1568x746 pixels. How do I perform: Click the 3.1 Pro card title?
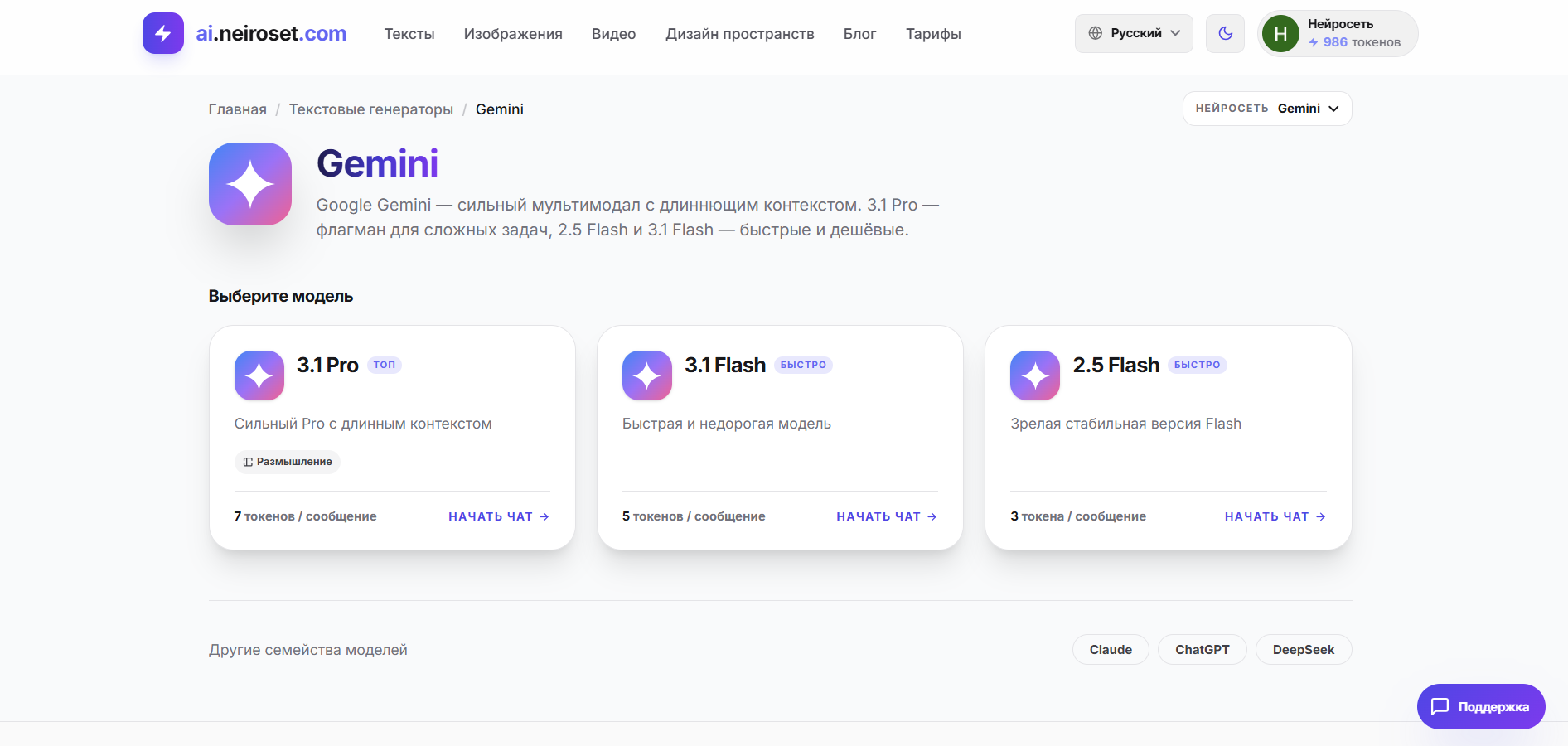coord(327,365)
